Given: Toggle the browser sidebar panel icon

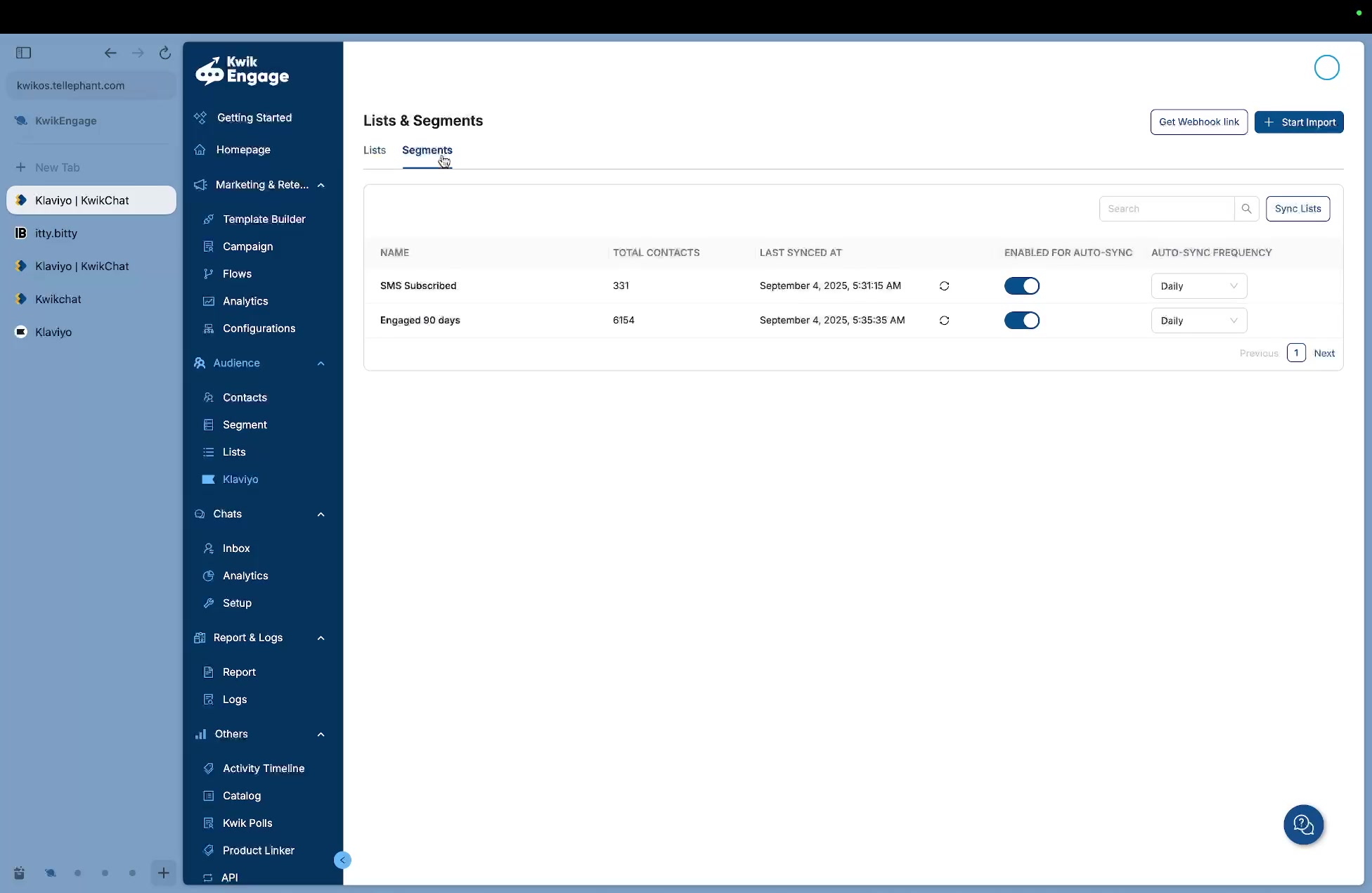Looking at the screenshot, I should pos(24,53).
